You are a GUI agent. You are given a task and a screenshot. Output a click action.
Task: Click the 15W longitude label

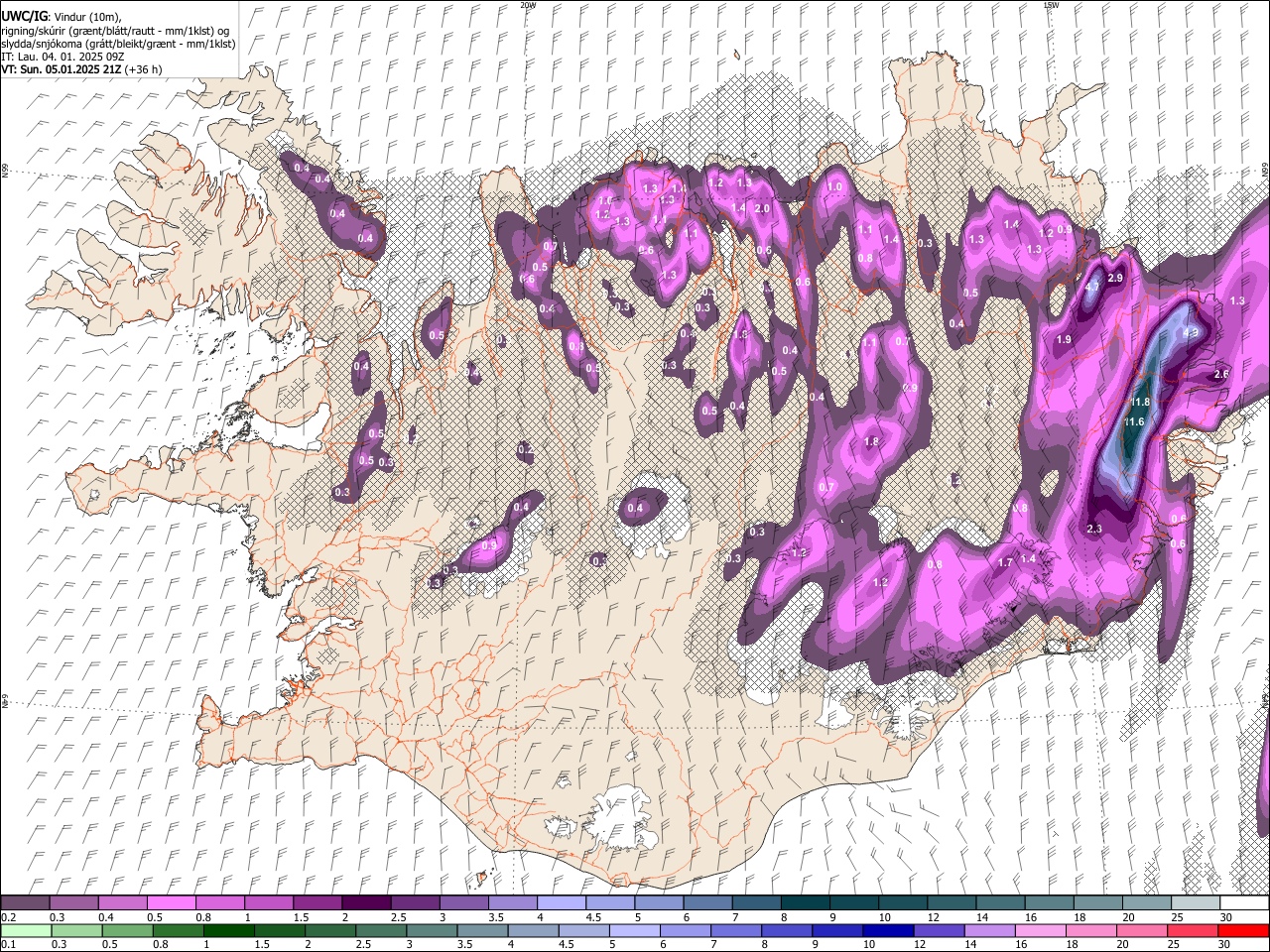(1051, 5)
